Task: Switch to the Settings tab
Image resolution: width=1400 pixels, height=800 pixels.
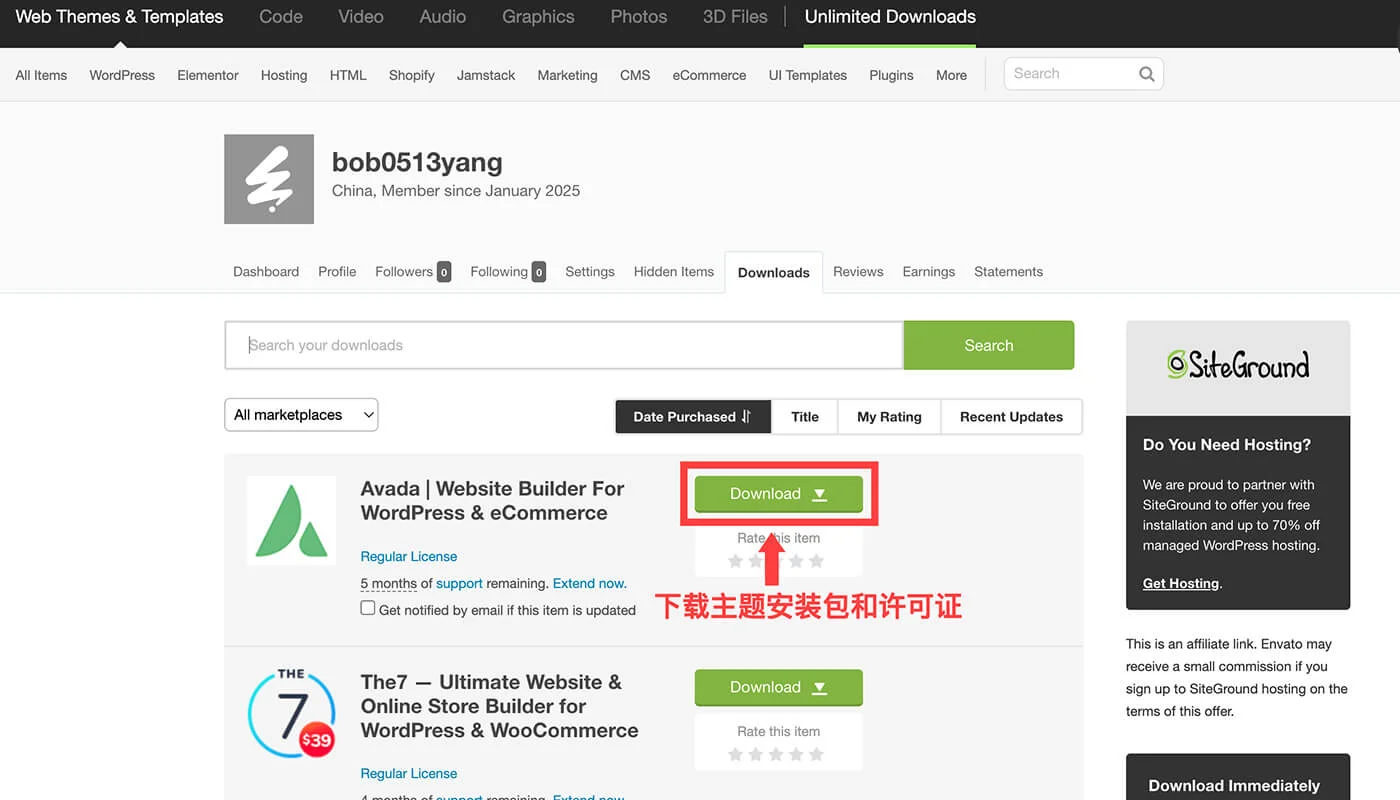Action: pyautogui.click(x=589, y=272)
